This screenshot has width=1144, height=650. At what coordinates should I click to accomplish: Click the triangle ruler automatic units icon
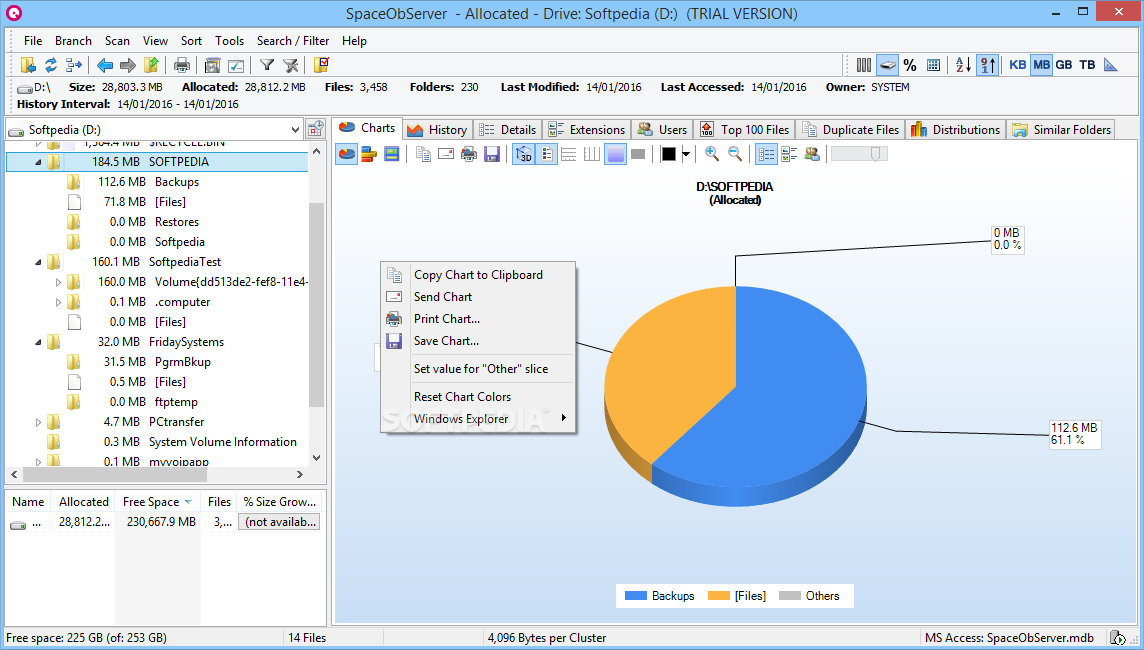[1110, 65]
